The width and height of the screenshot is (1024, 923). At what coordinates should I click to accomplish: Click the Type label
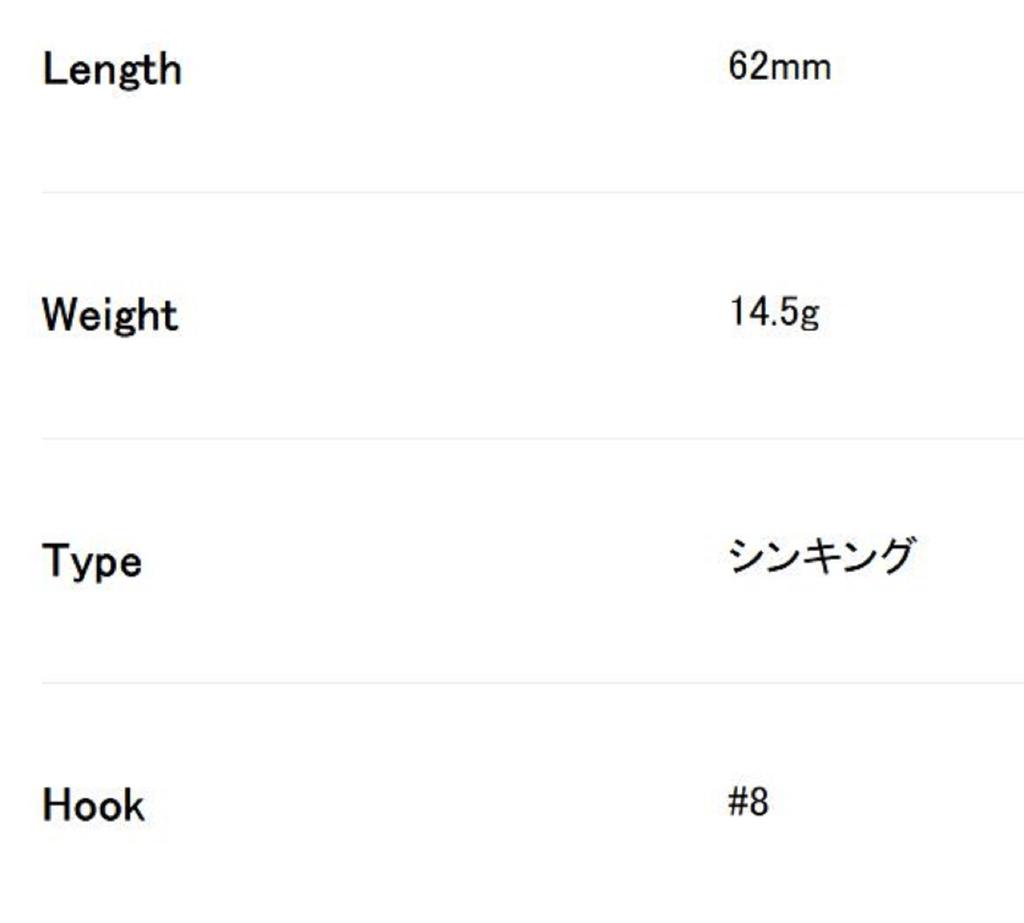coord(91,562)
